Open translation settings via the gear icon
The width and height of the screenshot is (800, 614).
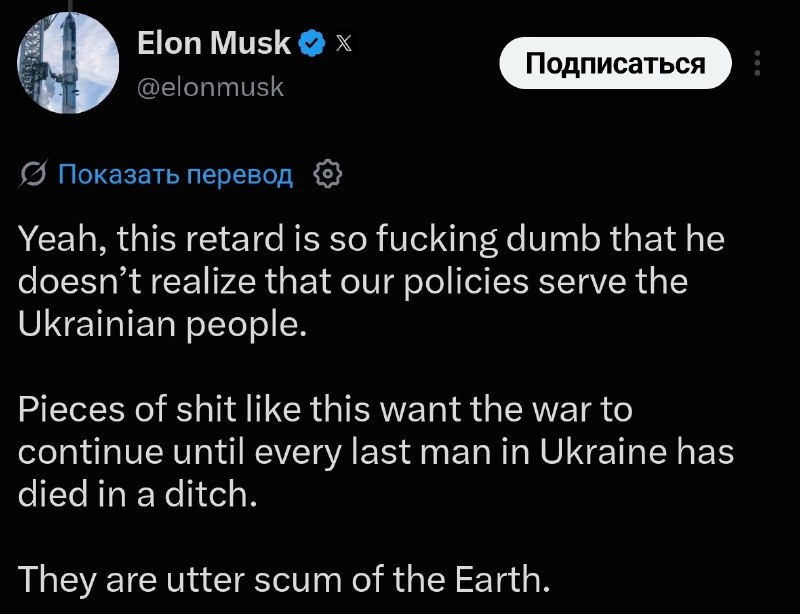point(327,175)
